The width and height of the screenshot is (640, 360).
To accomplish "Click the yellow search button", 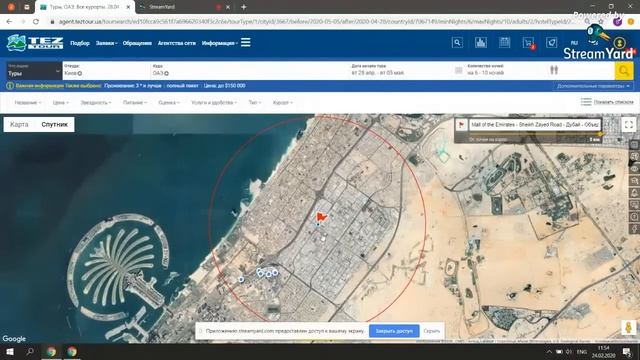I will pyautogui.click(x=624, y=71).
